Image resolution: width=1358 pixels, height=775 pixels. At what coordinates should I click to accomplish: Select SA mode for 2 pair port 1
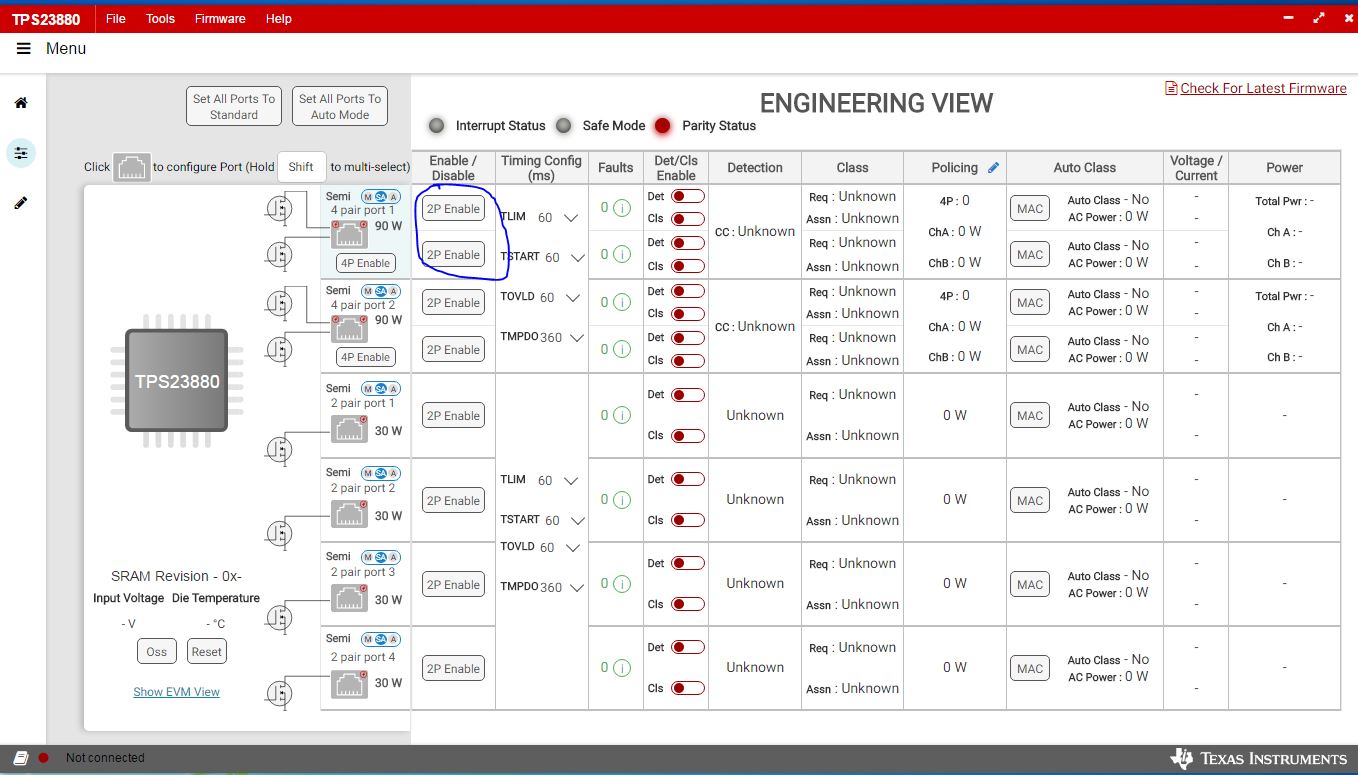(381, 388)
